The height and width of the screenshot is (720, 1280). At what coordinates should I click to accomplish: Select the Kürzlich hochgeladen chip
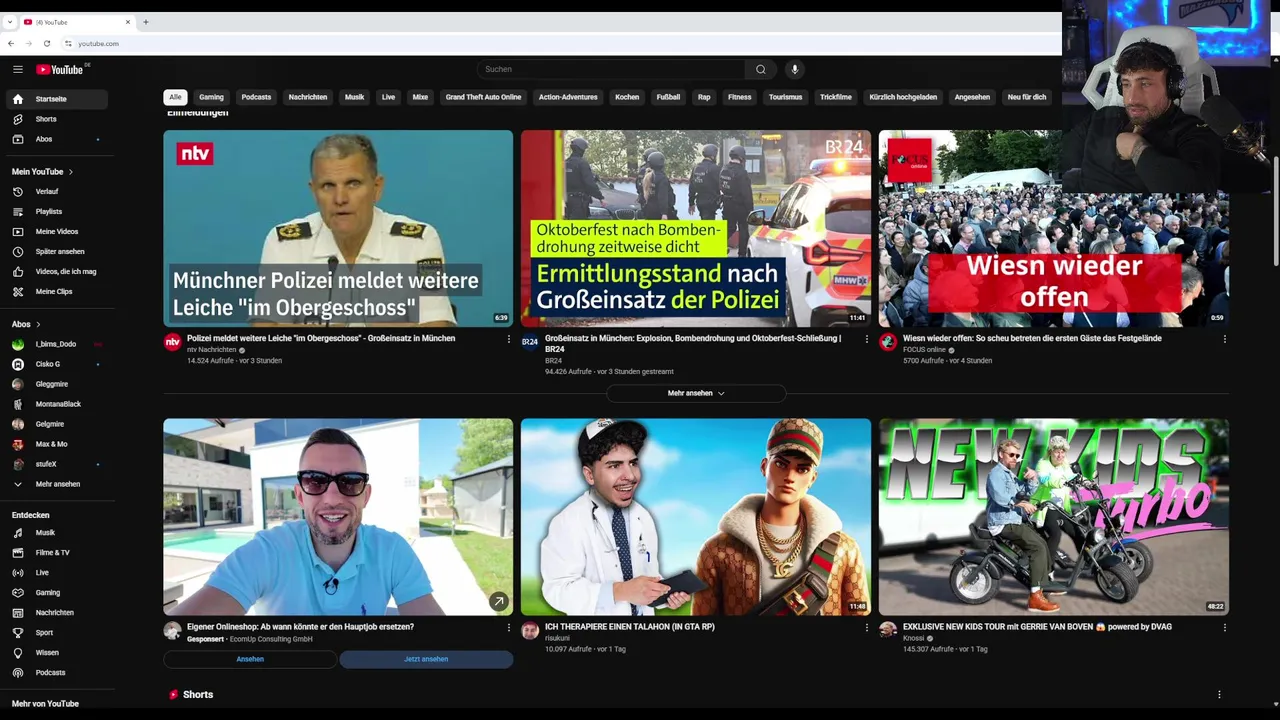point(903,97)
